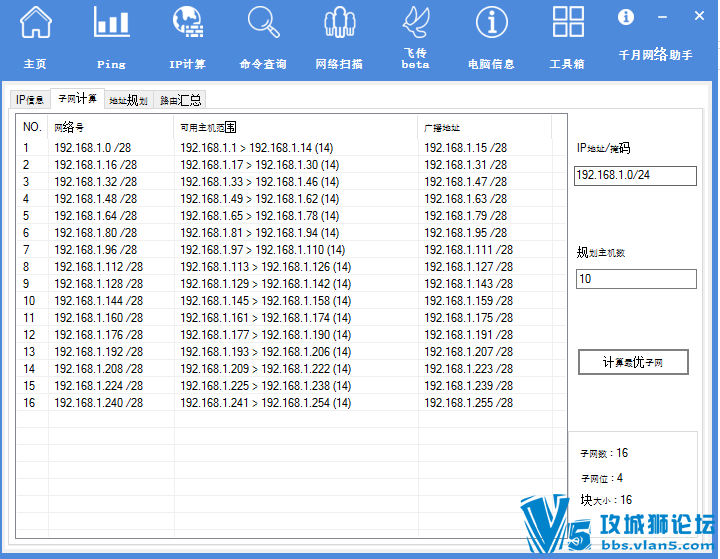Click host range 192.168.1.81 > 192.168.1.94
The width and height of the screenshot is (720, 559).
point(260,233)
